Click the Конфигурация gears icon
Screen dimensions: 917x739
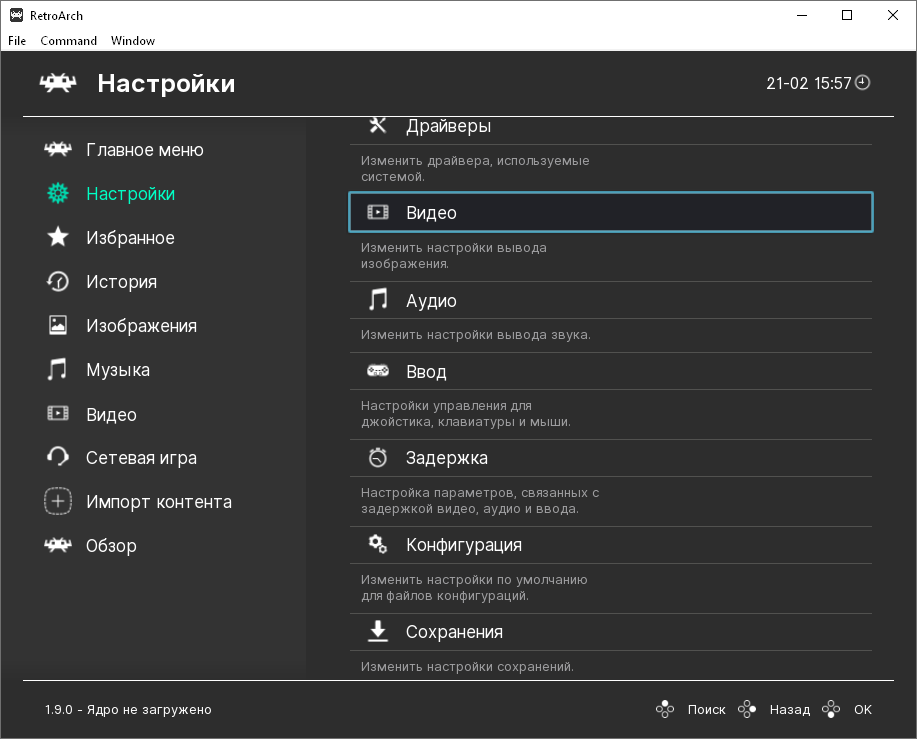[378, 544]
